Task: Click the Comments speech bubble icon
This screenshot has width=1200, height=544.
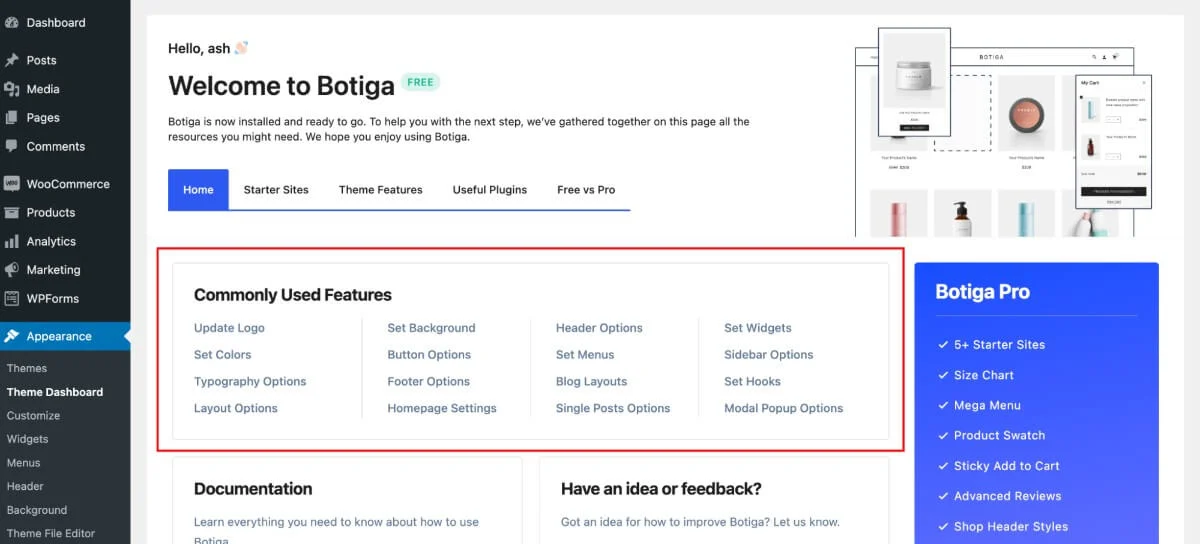Action: point(12,146)
